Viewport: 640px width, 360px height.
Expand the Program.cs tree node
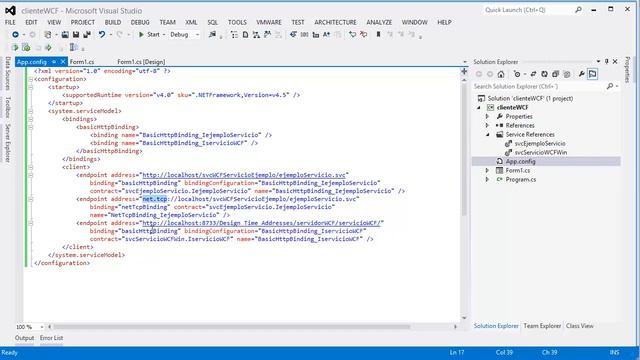[x=487, y=179]
